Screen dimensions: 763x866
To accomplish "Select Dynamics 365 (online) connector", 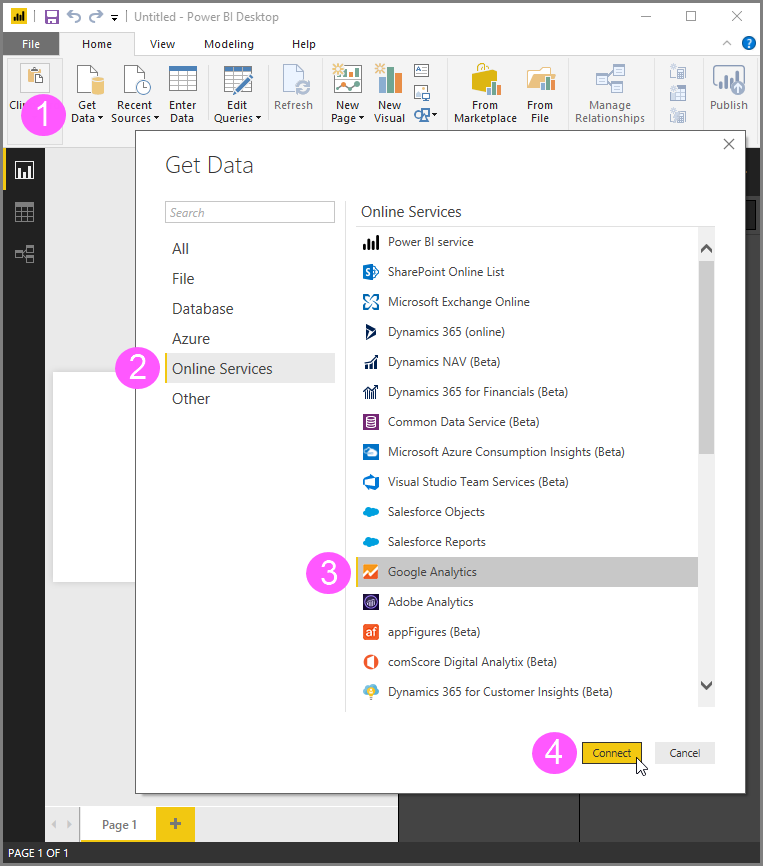I will 527,332.
